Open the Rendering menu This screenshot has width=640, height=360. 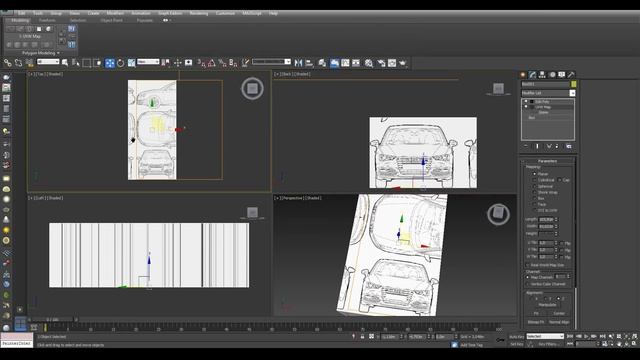click(199, 13)
